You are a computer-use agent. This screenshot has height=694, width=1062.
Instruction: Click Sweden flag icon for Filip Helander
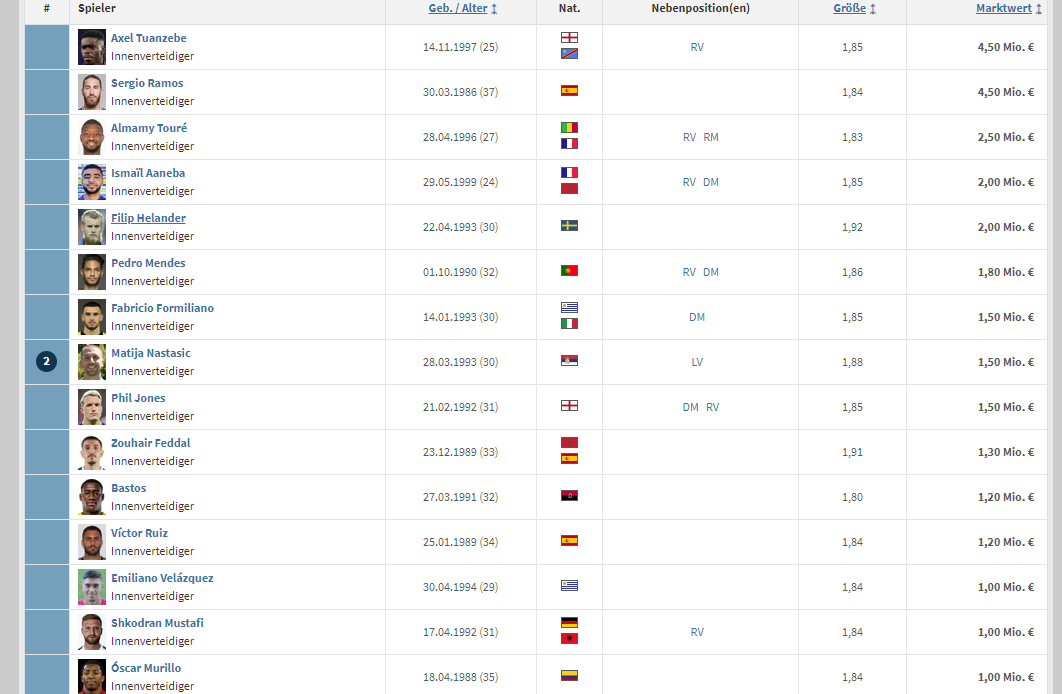coord(569,225)
